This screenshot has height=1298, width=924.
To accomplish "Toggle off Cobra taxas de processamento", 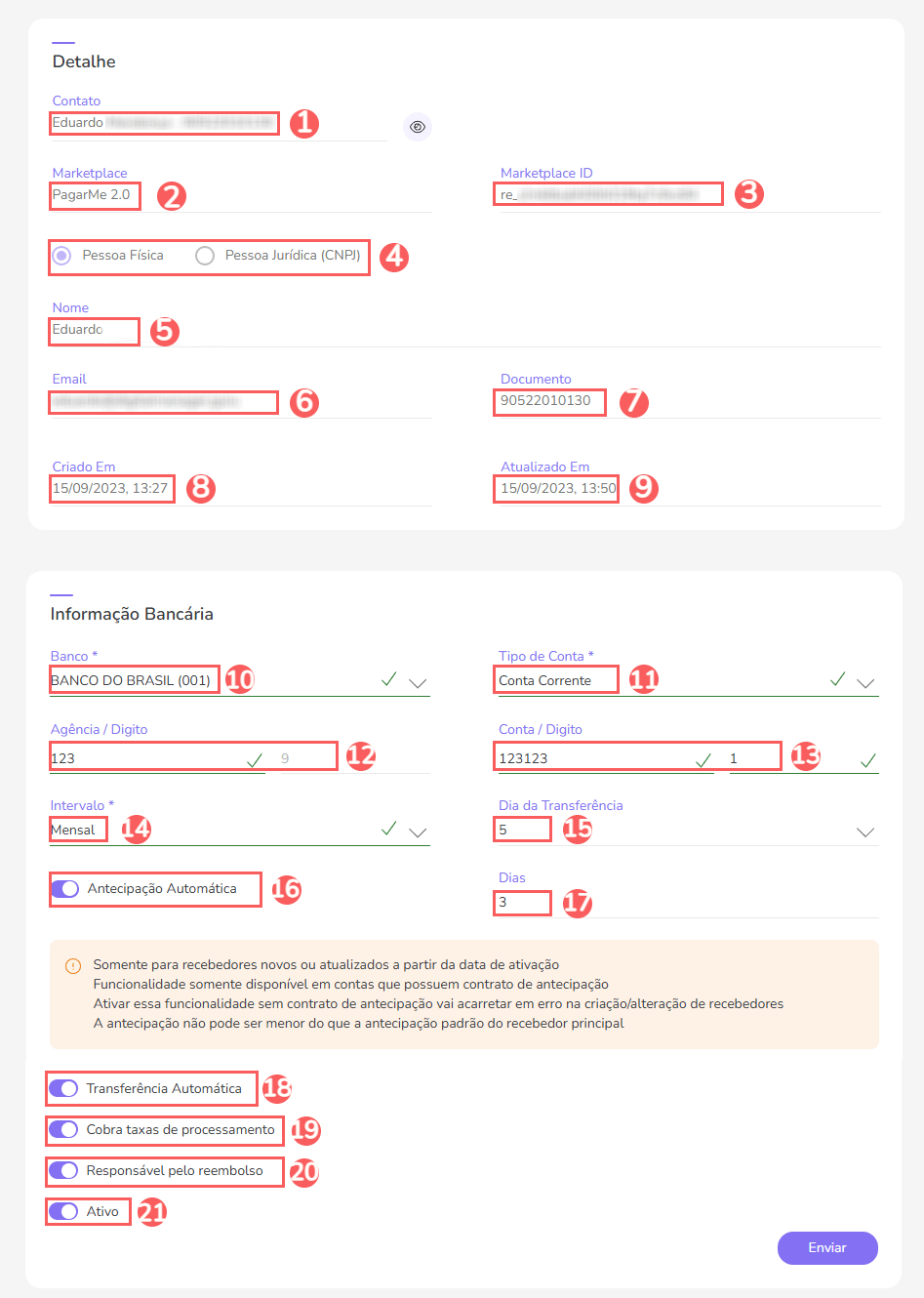I will (63, 1129).
